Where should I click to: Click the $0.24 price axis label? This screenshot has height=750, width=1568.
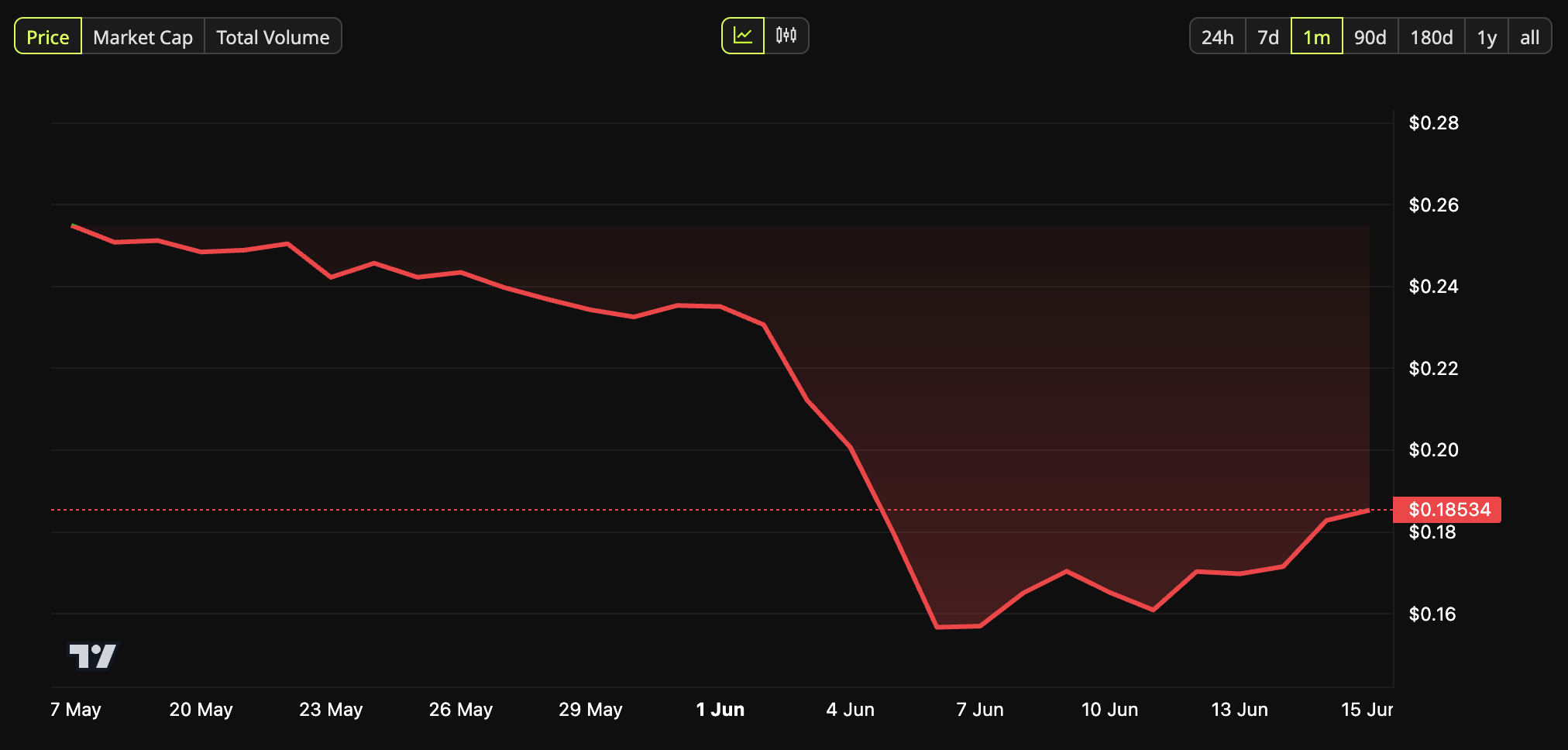[1433, 287]
